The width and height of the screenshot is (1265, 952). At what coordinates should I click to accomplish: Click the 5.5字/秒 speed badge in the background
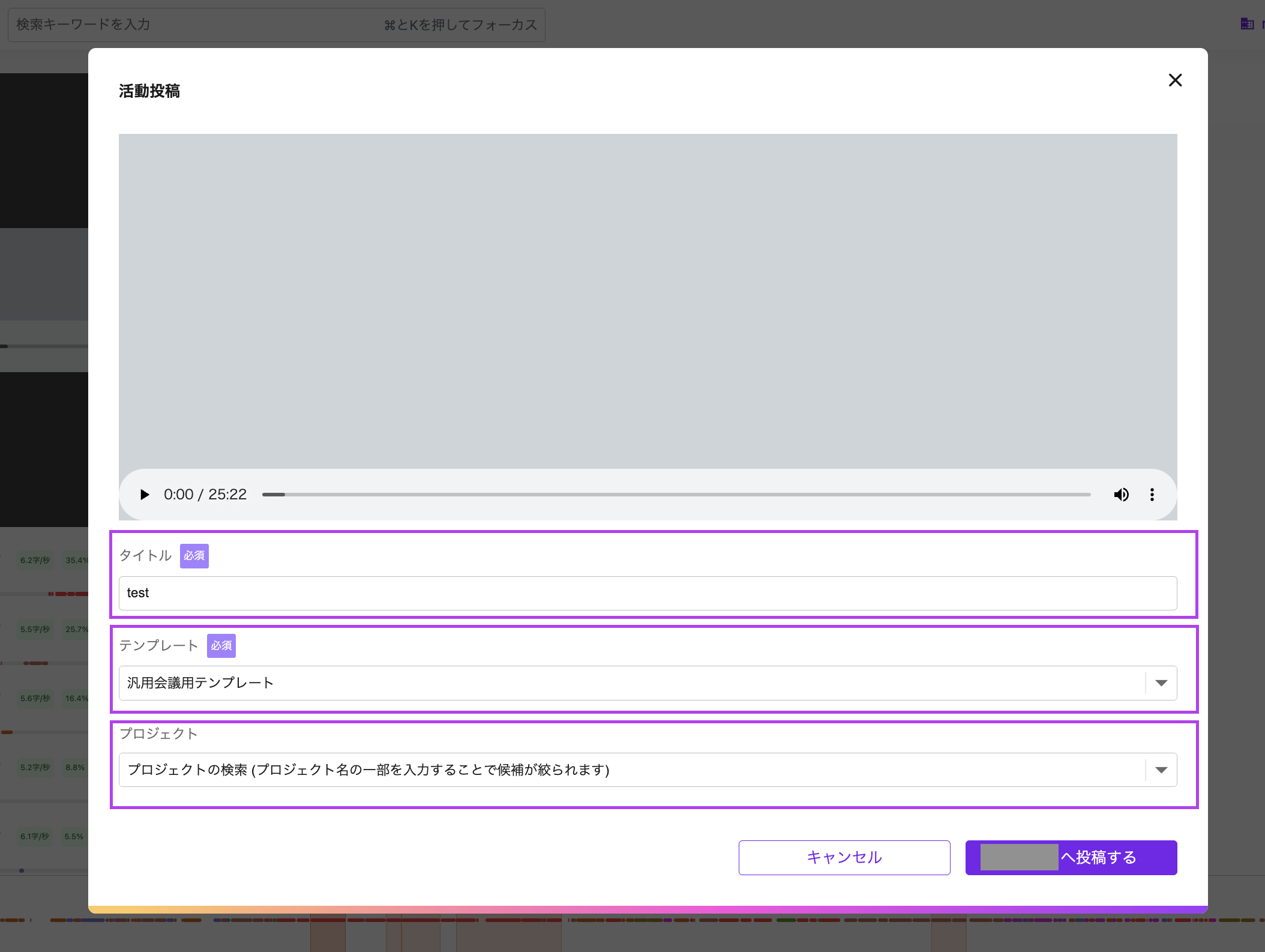point(35,629)
